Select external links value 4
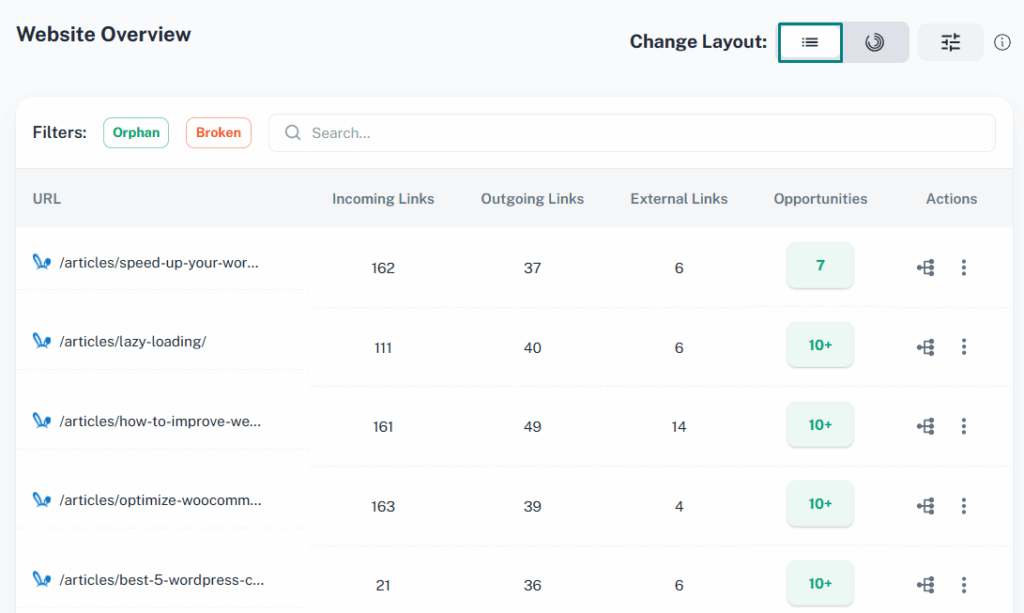Viewport: 1024px width, 613px height. 679,507
